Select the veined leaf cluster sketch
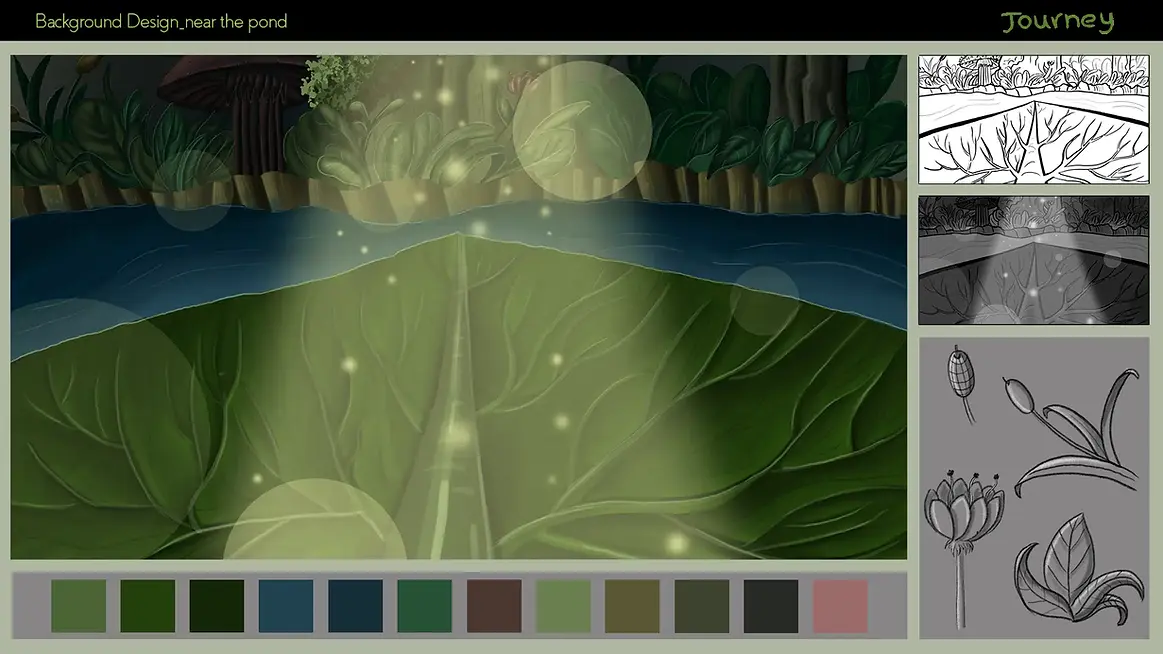This screenshot has height=654, width=1163. click(1078, 569)
